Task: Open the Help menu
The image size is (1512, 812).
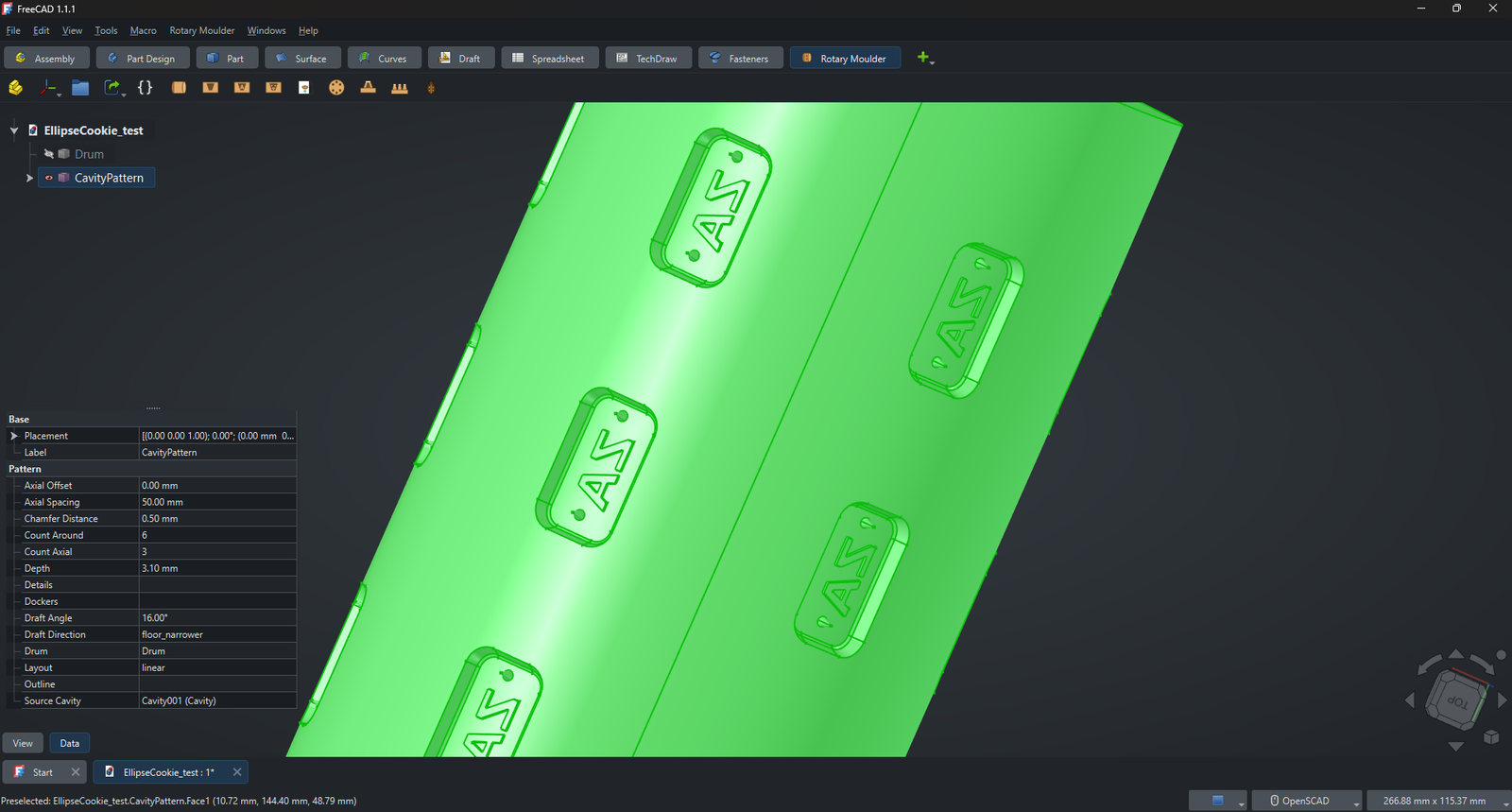Action: coord(308,30)
